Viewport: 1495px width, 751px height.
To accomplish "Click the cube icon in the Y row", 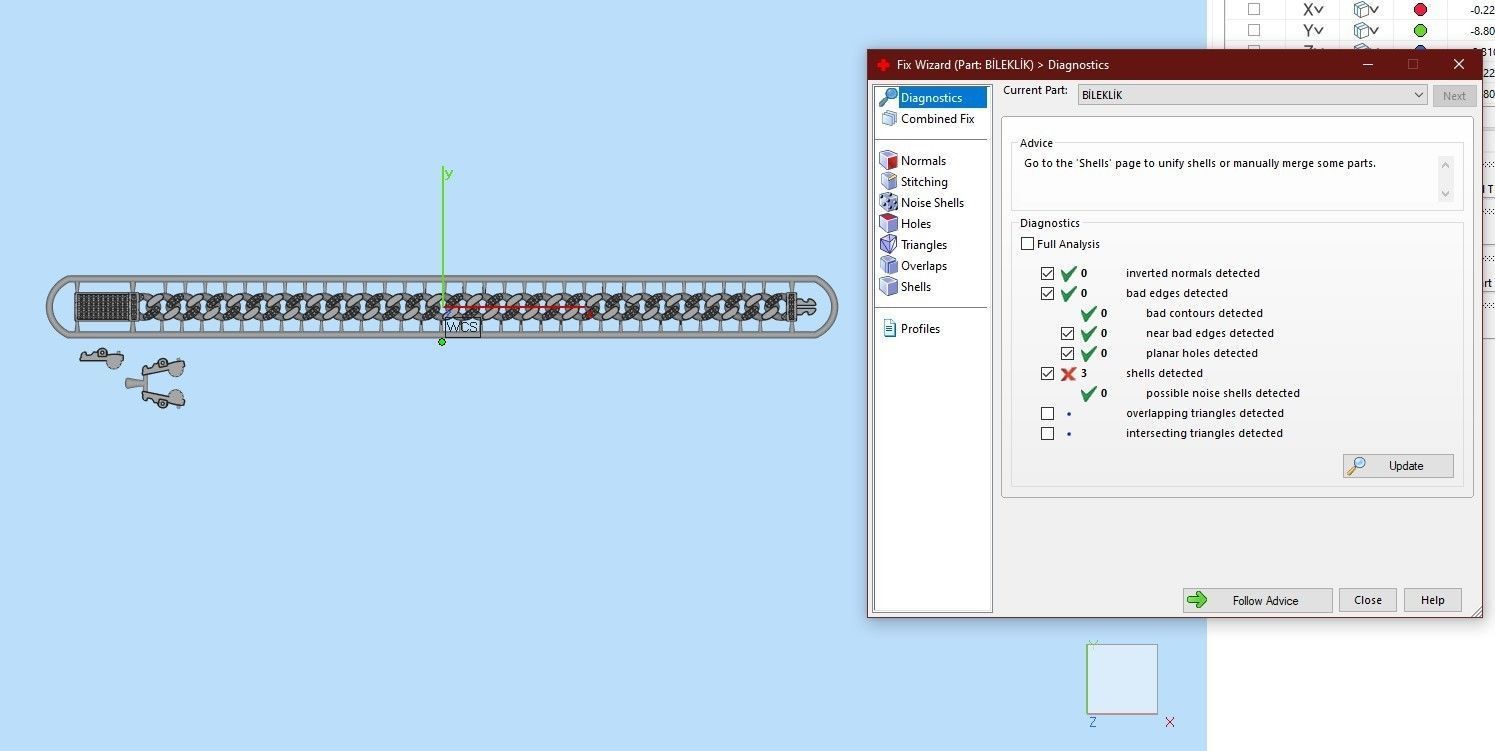I will pos(1360,30).
